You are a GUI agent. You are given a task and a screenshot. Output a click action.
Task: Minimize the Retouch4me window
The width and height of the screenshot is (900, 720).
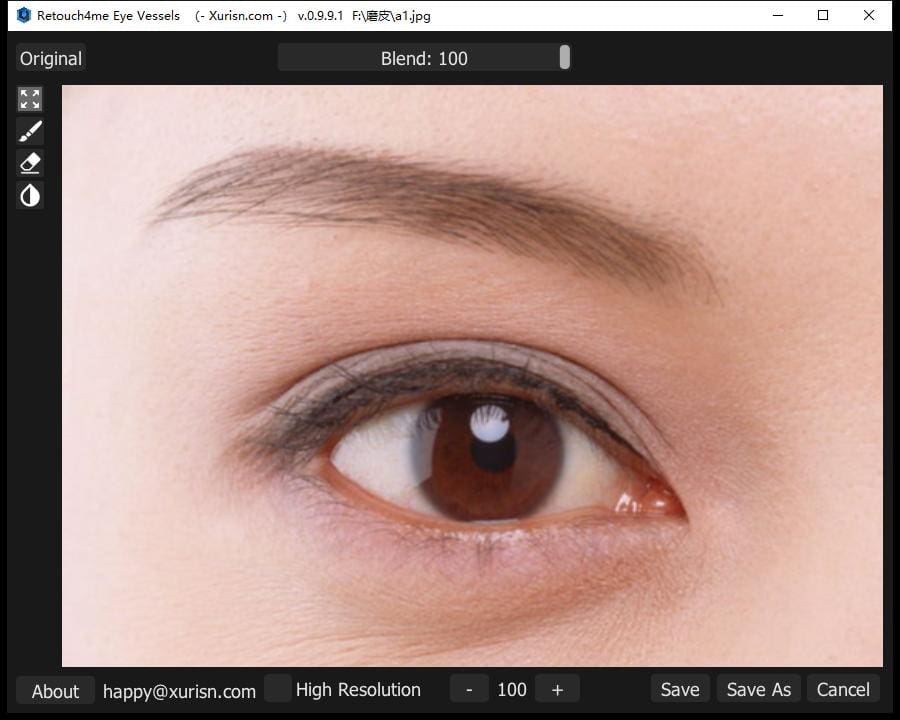(776, 16)
